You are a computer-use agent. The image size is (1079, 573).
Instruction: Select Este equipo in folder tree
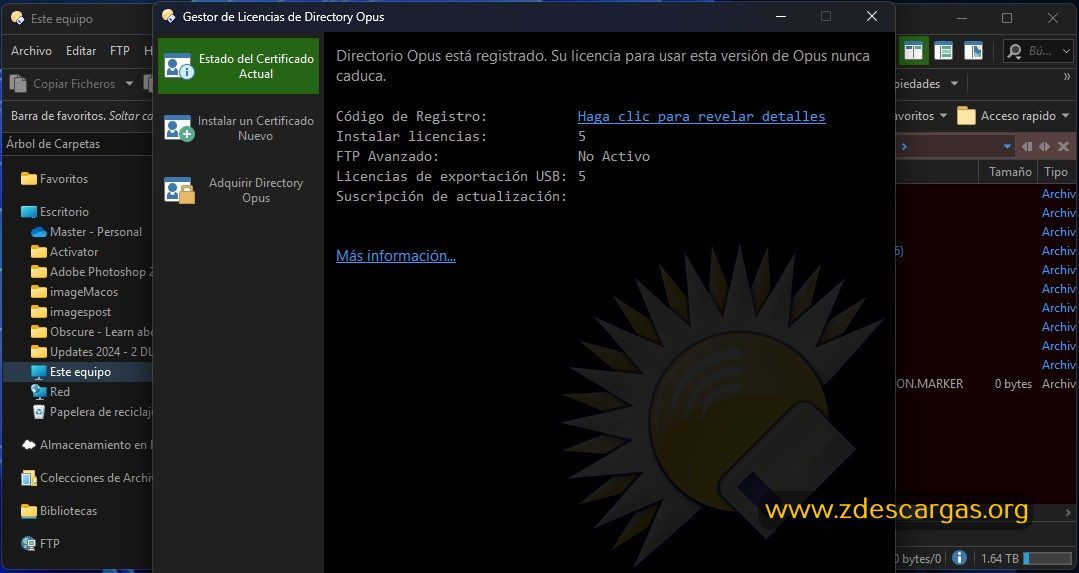80,371
